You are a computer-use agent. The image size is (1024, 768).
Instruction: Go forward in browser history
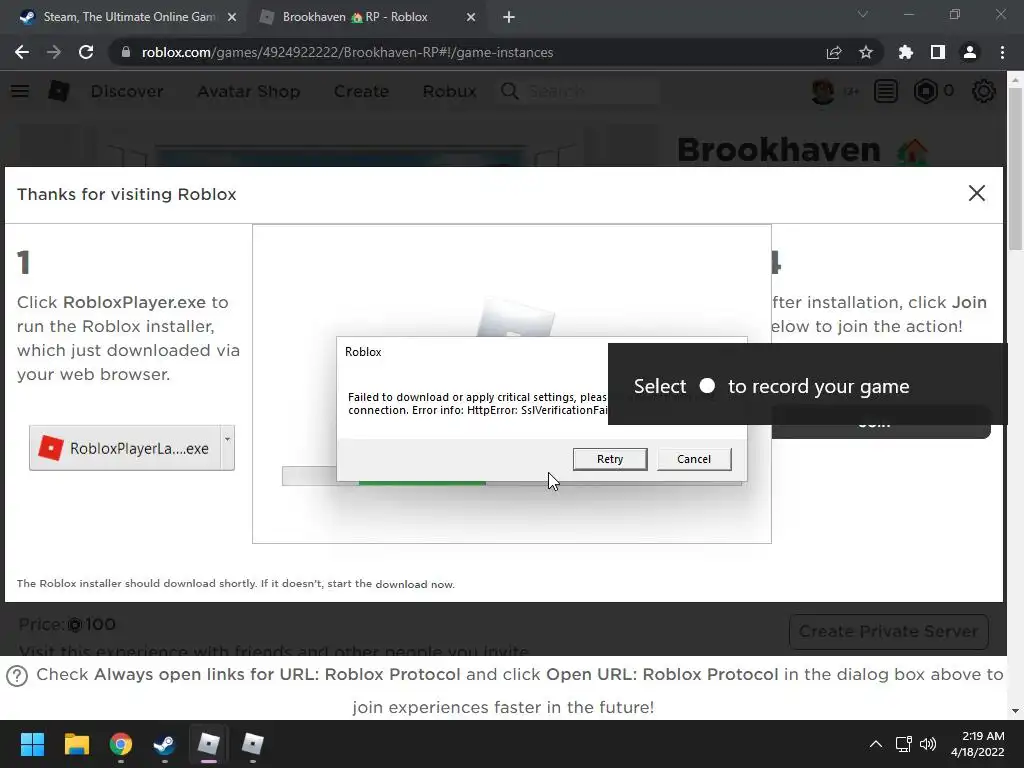click(54, 52)
